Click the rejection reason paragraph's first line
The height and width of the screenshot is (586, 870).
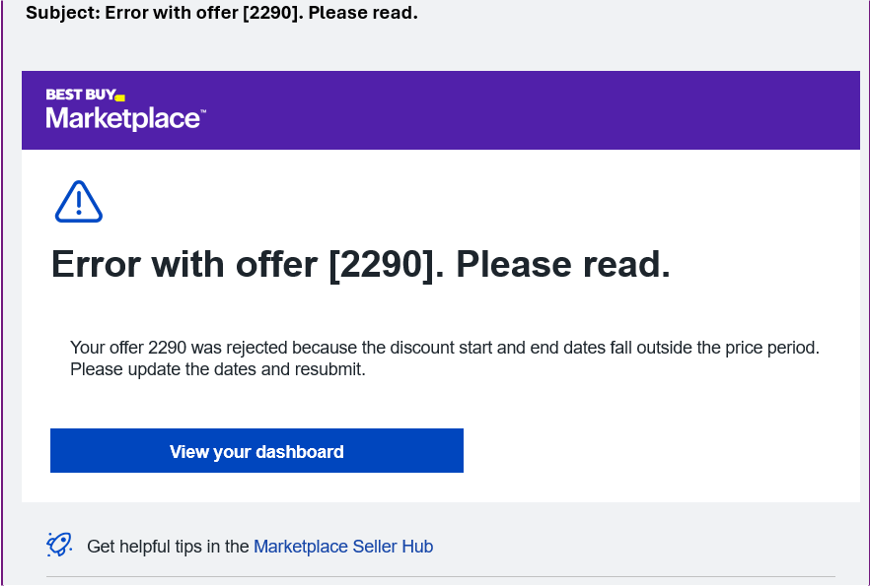(444, 347)
